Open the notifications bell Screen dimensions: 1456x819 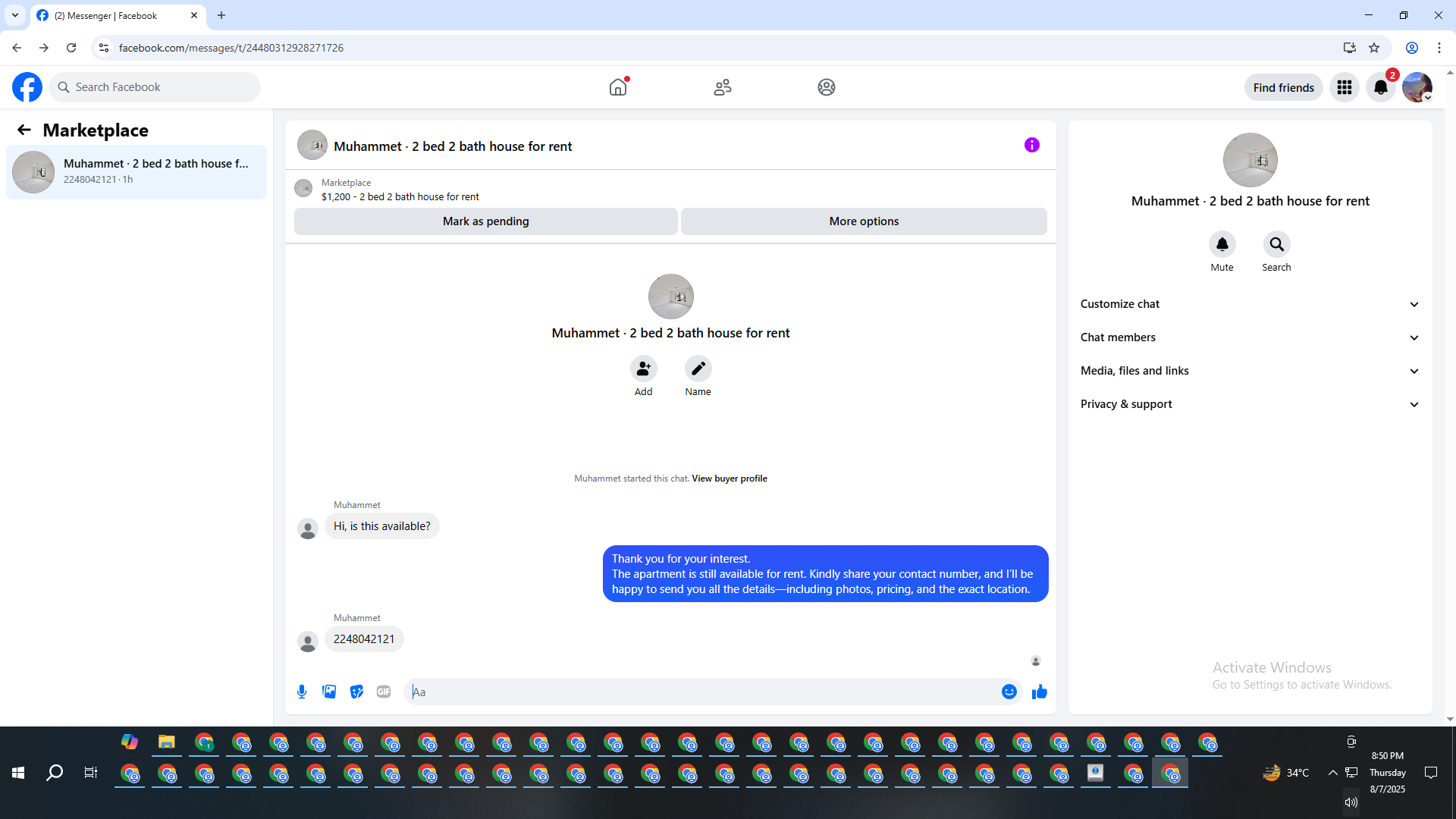(x=1381, y=87)
